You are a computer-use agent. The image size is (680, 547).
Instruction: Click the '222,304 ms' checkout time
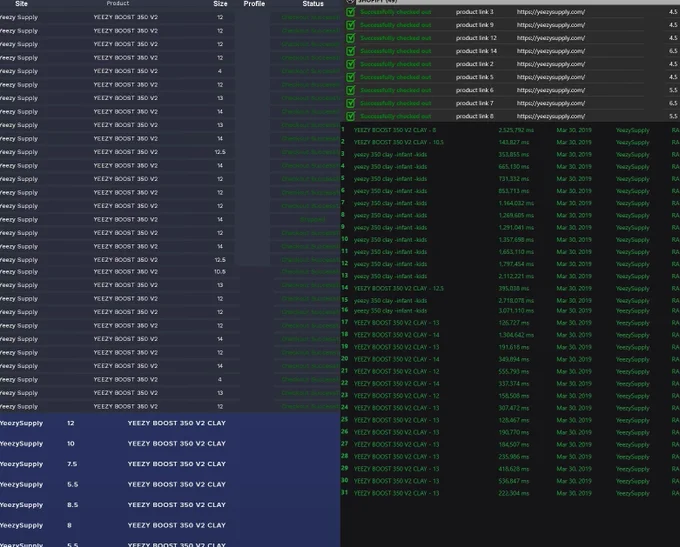click(x=513, y=493)
